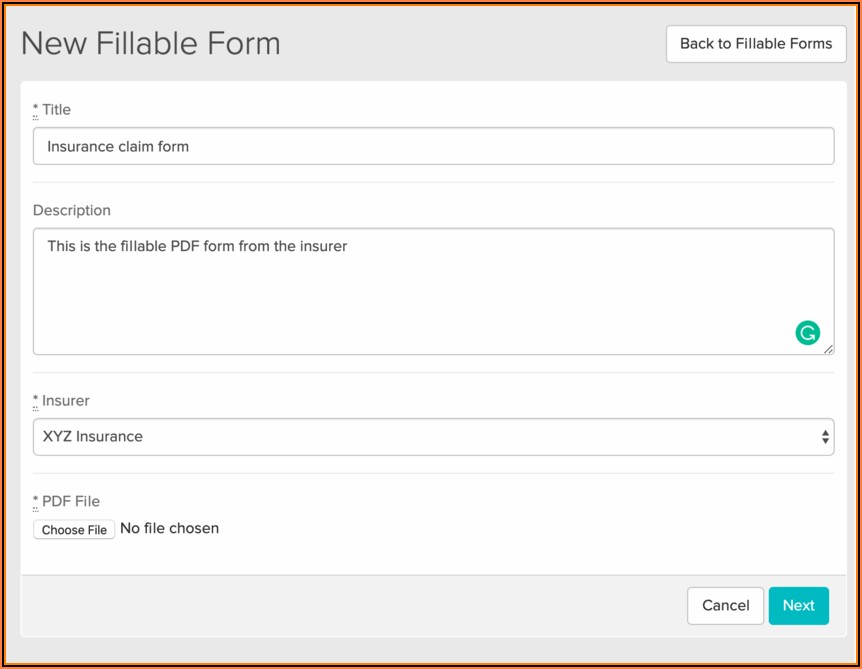The height and width of the screenshot is (669, 862).
Task: Click the "No file chosen" text
Action: coord(169,528)
